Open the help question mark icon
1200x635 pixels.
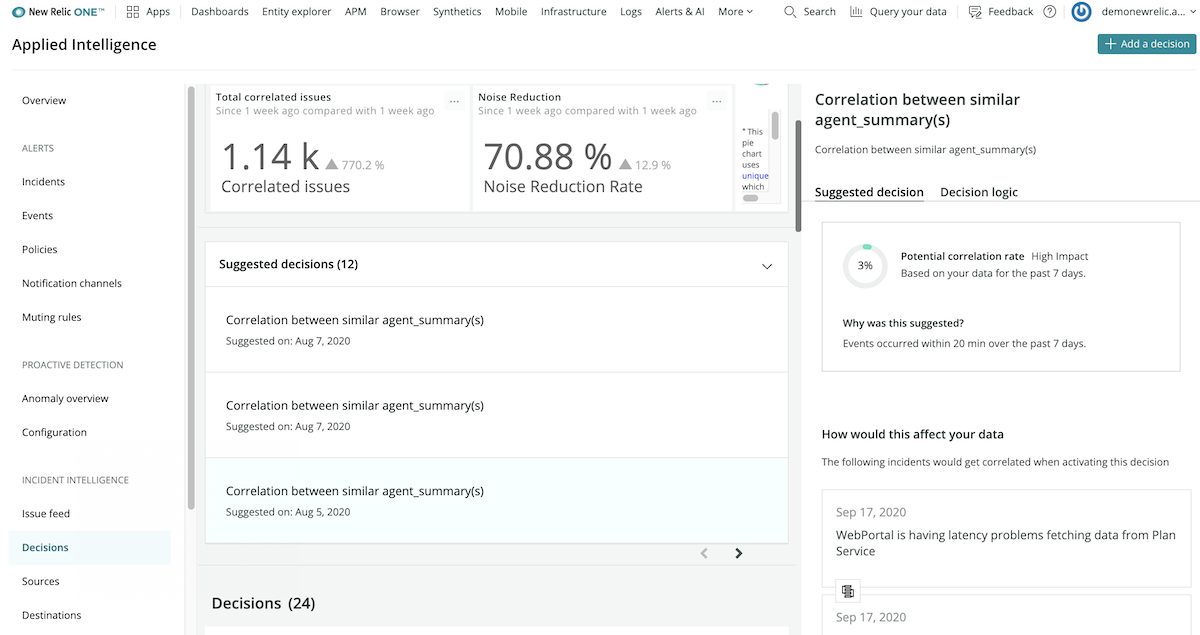click(1049, 12)
